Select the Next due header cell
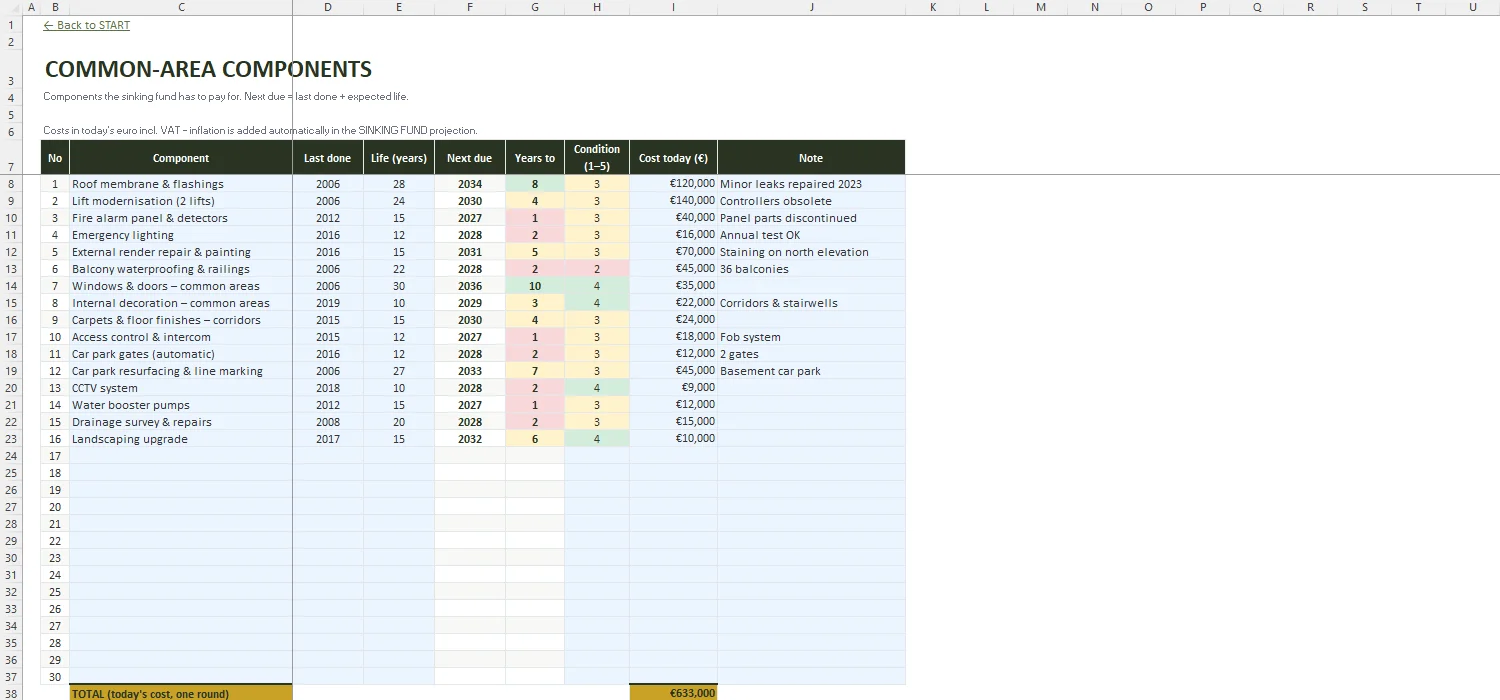The width and height of the screenshot is (1500, 700). click(470, 158)
